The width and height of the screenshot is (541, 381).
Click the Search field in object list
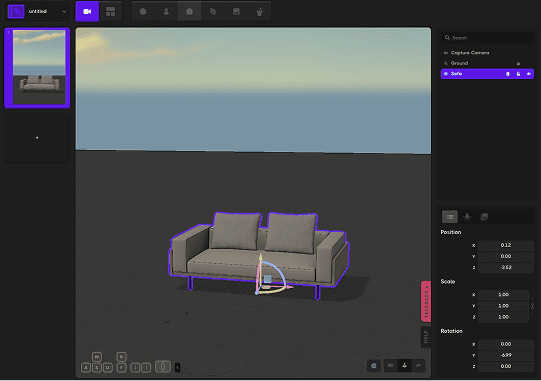click(x=487, y=38)
